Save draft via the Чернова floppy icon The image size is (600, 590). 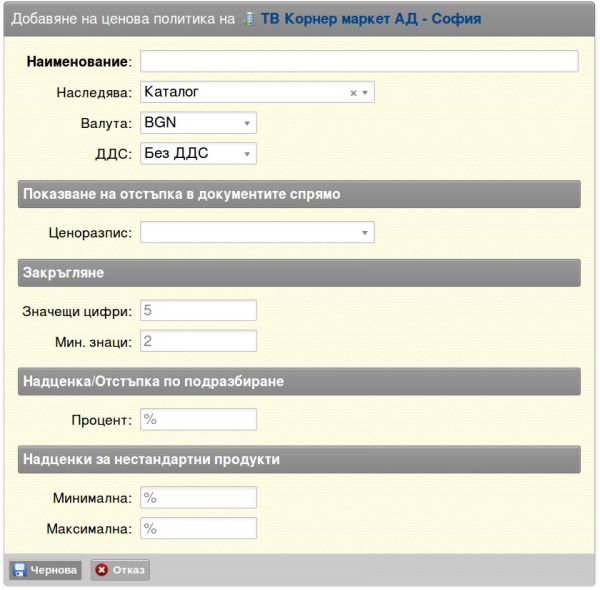tap(19, 570)
